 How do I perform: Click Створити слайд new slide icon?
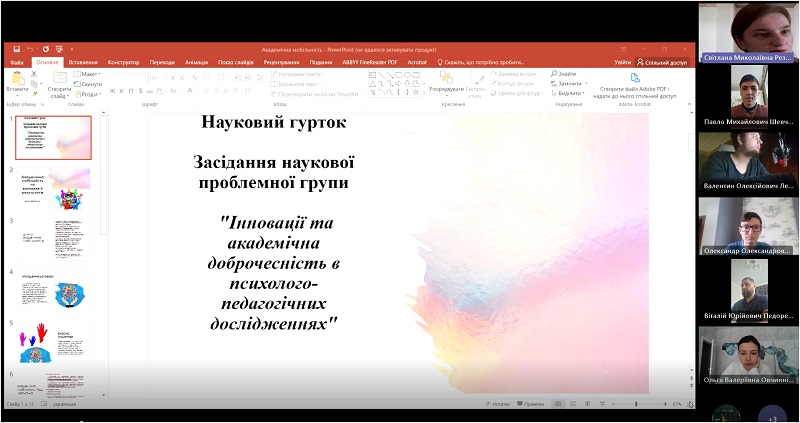(60, 78)
